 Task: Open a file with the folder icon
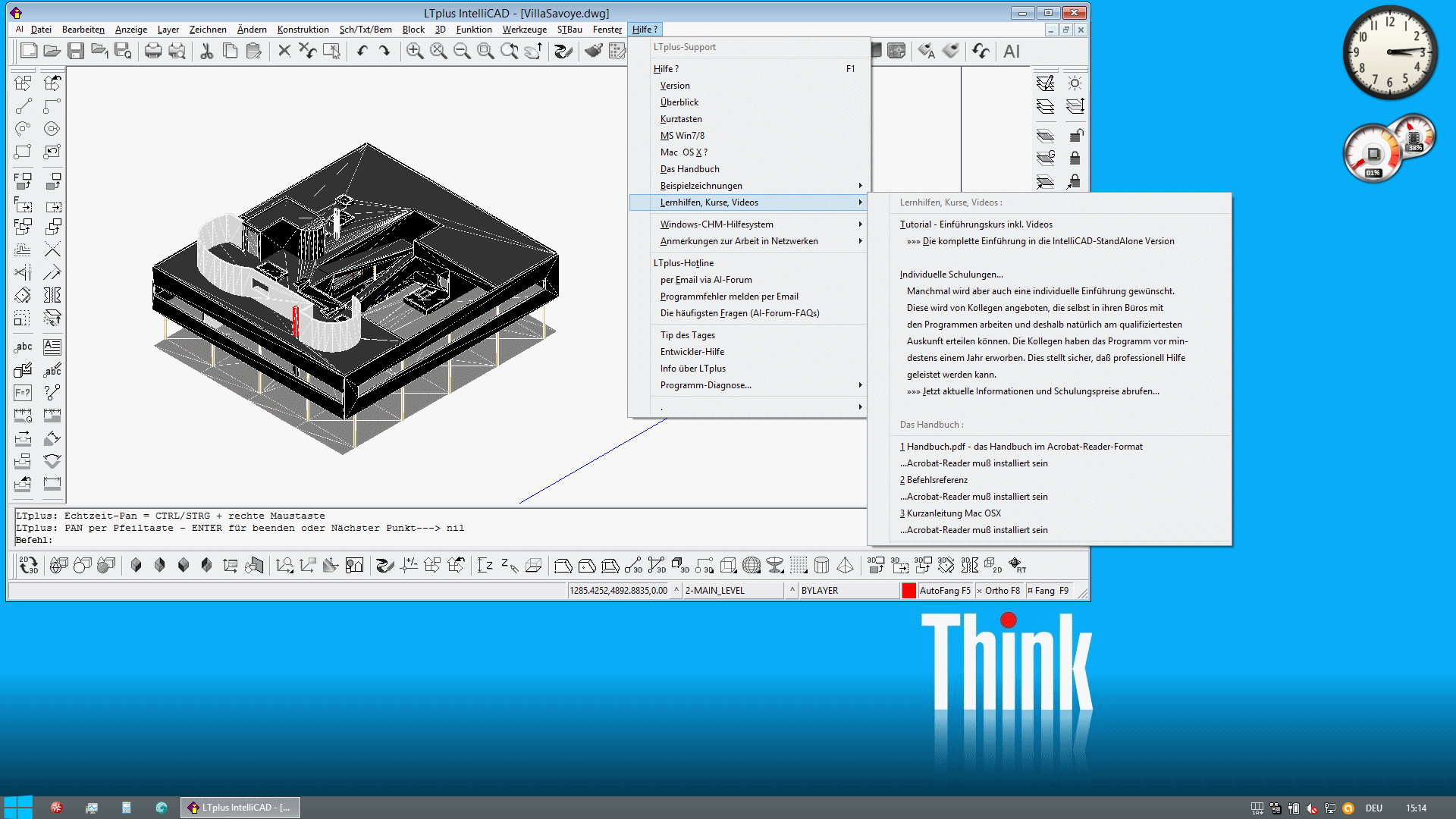(52, 51)
